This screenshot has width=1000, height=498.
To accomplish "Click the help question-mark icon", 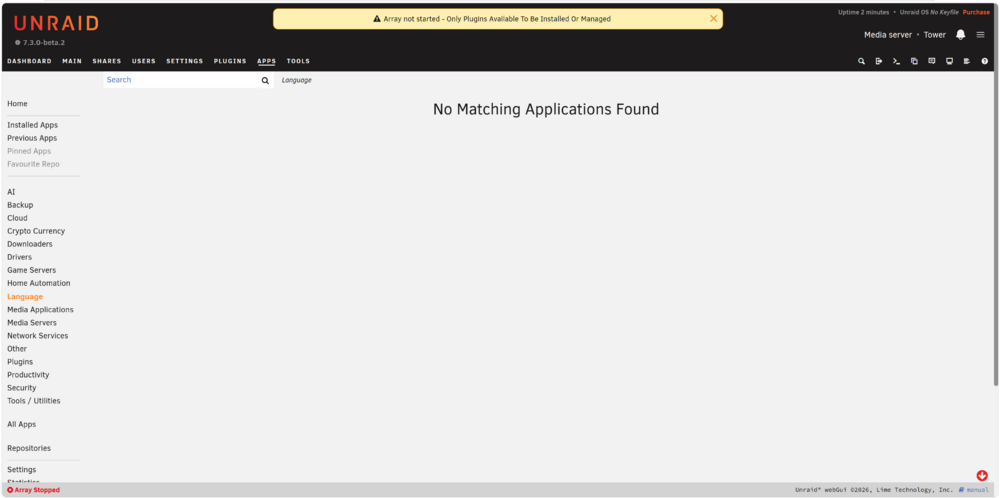I will pos(985,61).
